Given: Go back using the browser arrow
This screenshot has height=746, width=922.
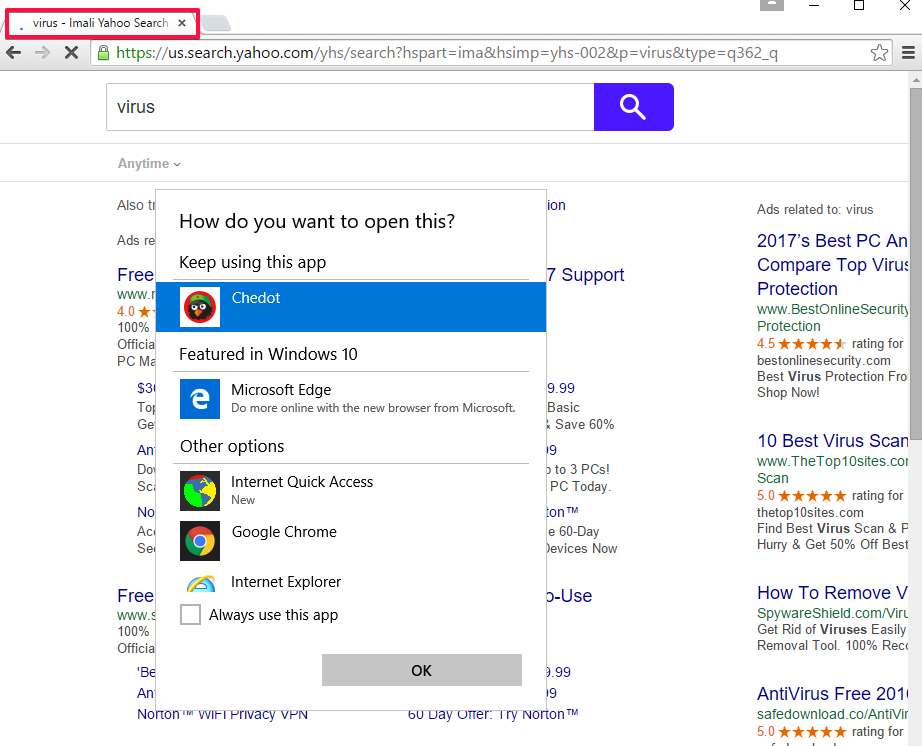Looking at the screenshot, I should [14, 53].
